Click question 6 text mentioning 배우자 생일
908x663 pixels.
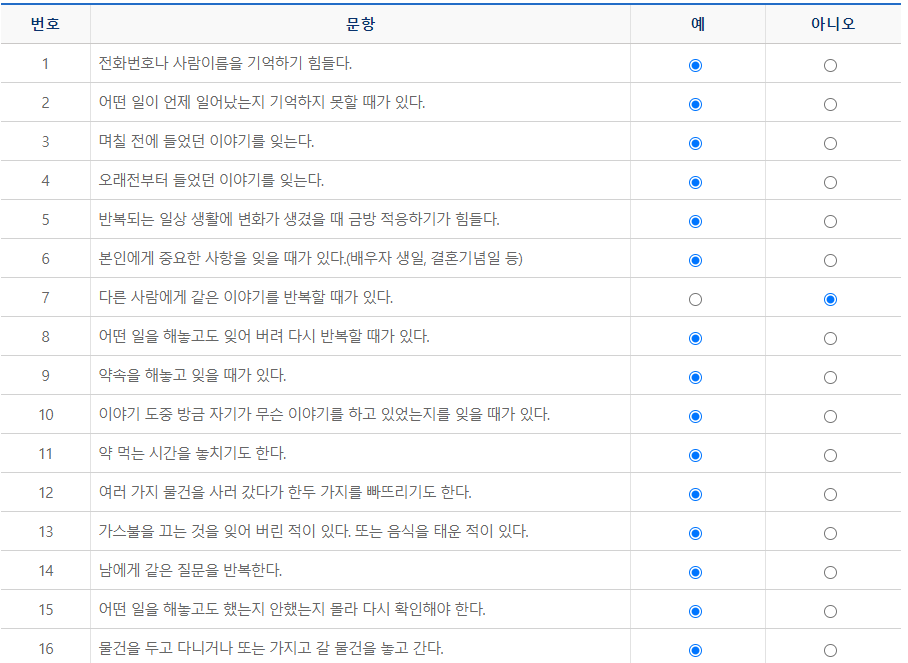click(x=310, y=258)
